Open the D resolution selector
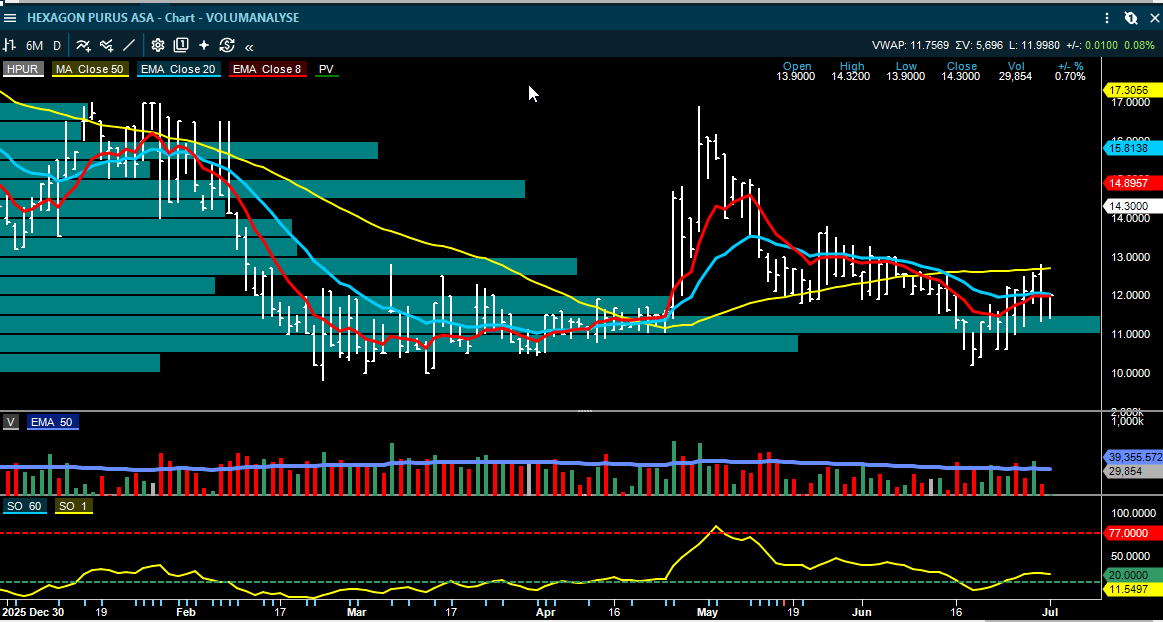The image size is (1163, 622). [x=57, y=45]
